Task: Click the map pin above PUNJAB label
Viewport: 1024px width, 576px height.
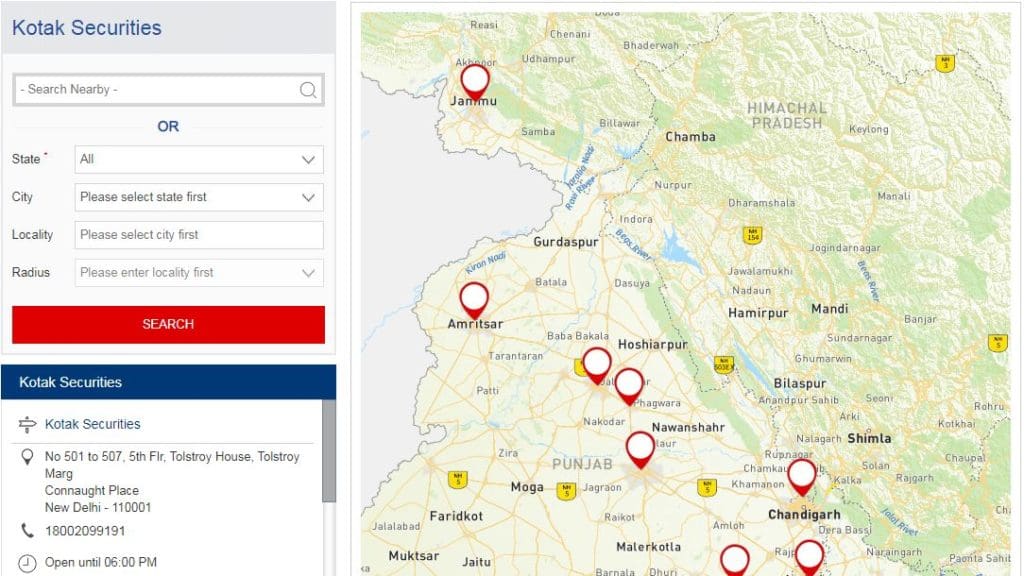Action: (640, 450)
